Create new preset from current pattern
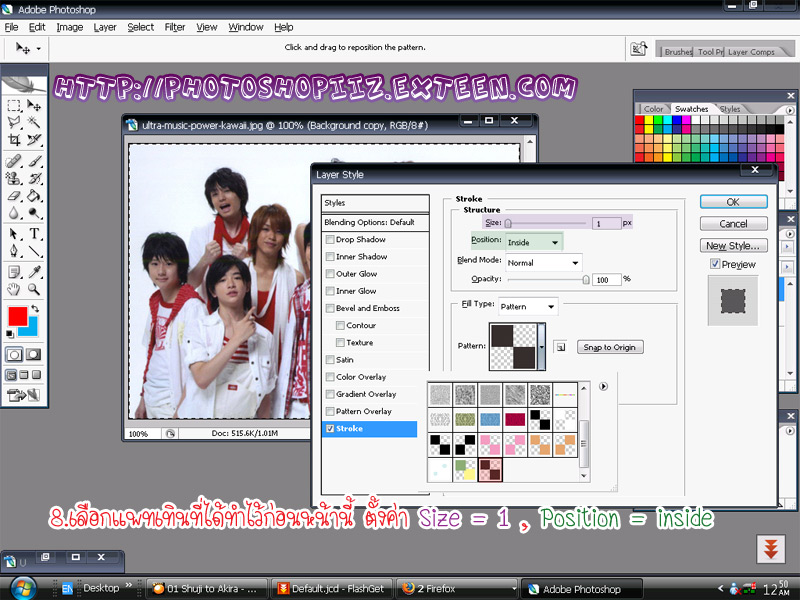This screenshot has height=600, width=800. 561,347
